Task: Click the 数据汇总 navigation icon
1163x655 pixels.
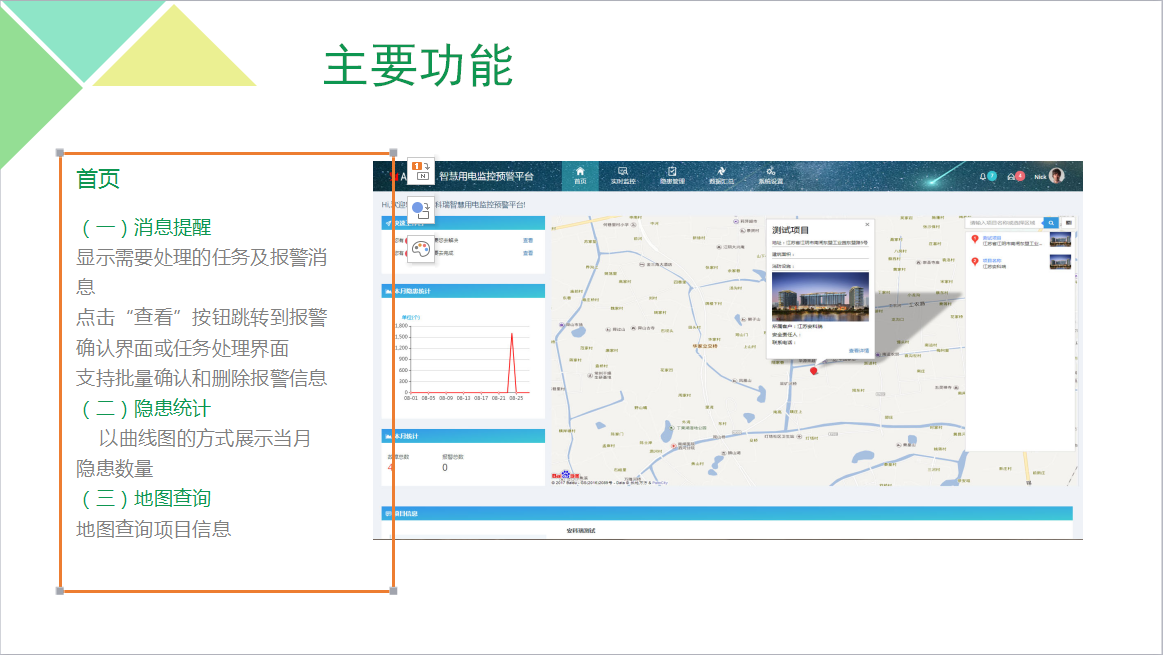Action: point(721,176)
